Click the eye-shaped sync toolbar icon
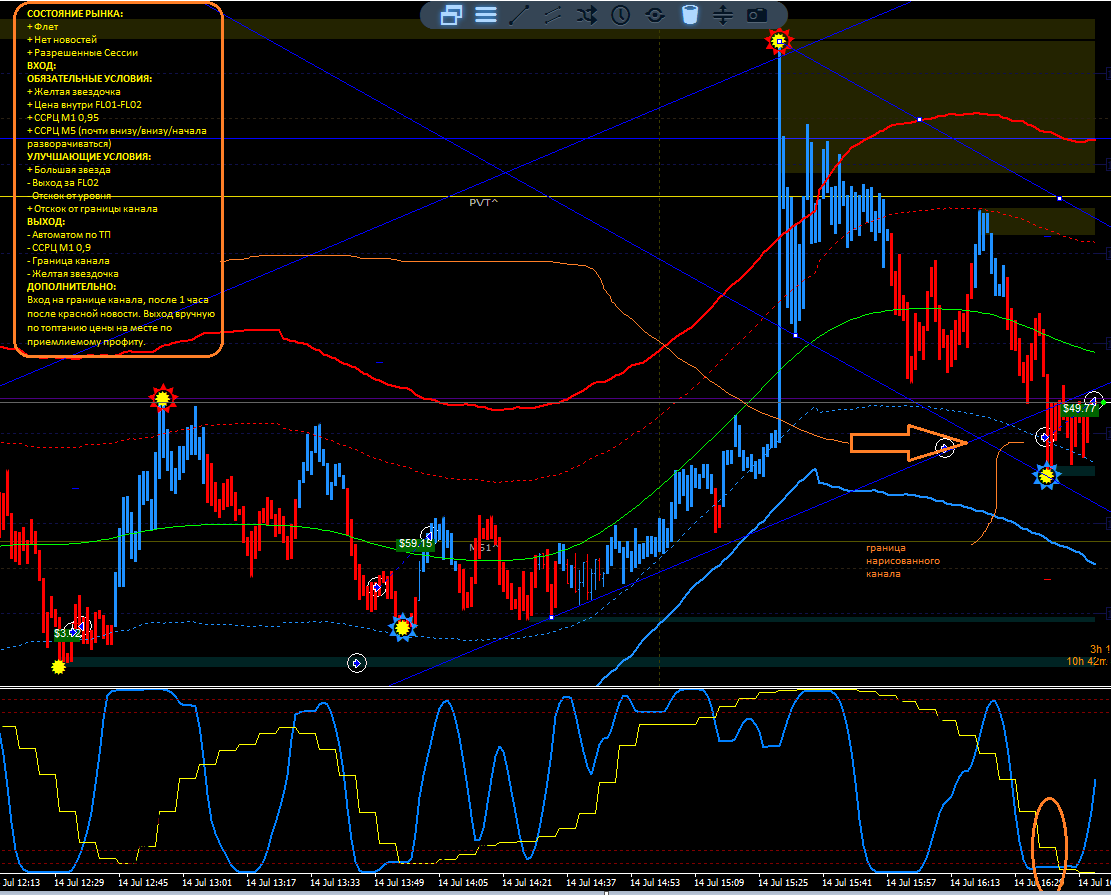 [x=655, y=15]
